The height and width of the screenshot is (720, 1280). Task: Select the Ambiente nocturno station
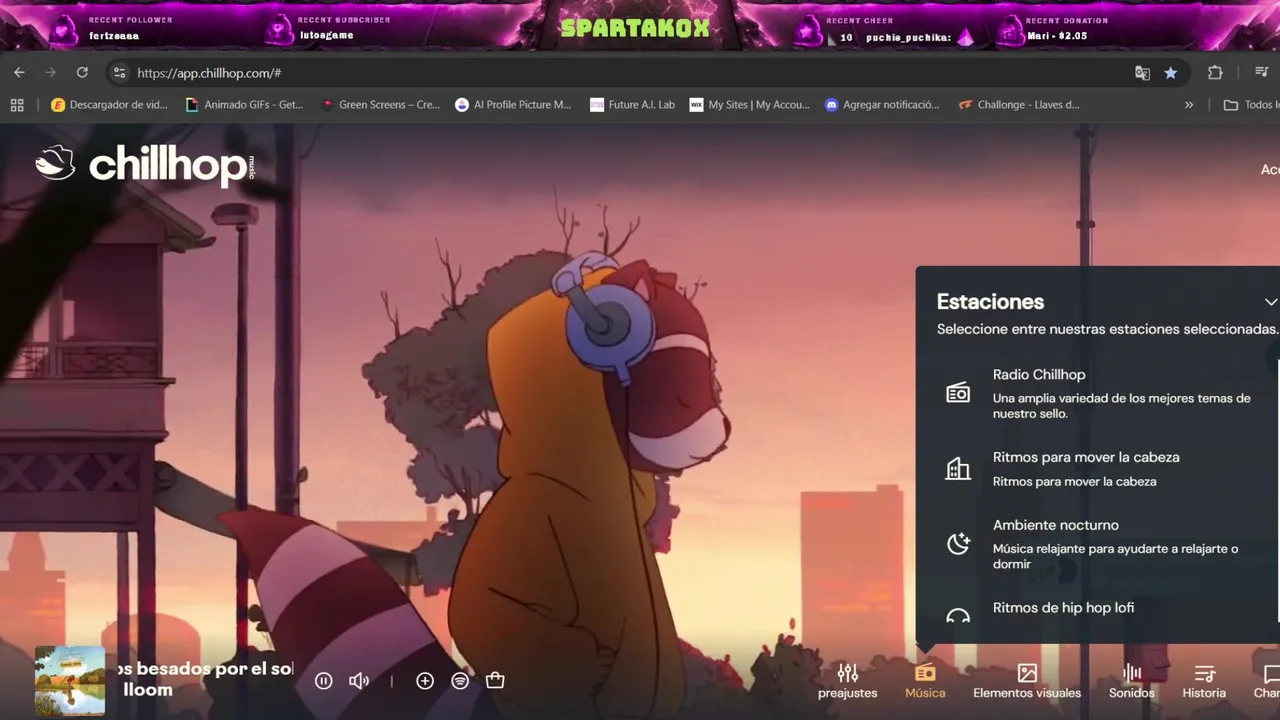(x=1100, y=544)
